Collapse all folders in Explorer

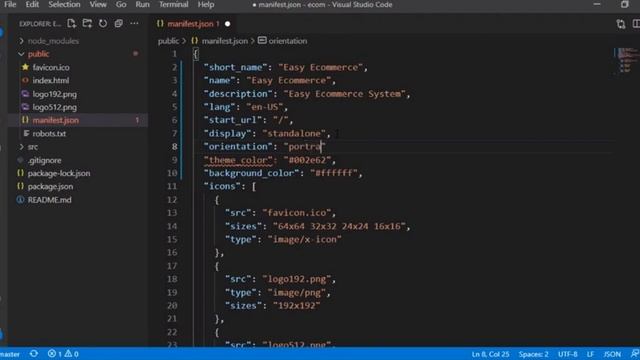pyautogui.click(x=118, y=24)
